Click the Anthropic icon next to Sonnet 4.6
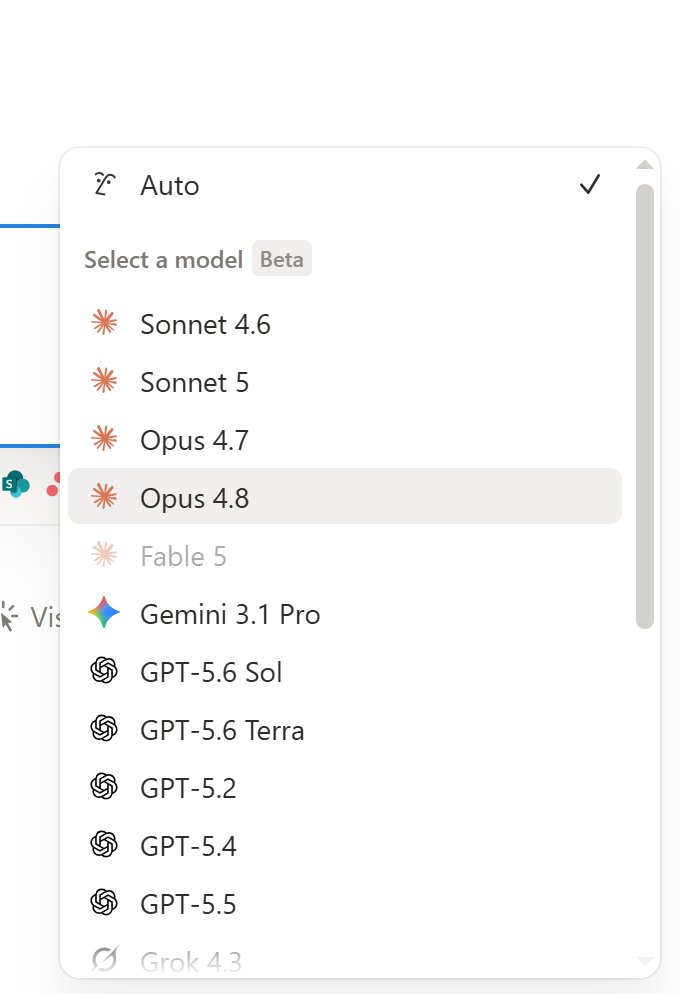The height and width of the screenshot is (994, 680). [105, 323]
